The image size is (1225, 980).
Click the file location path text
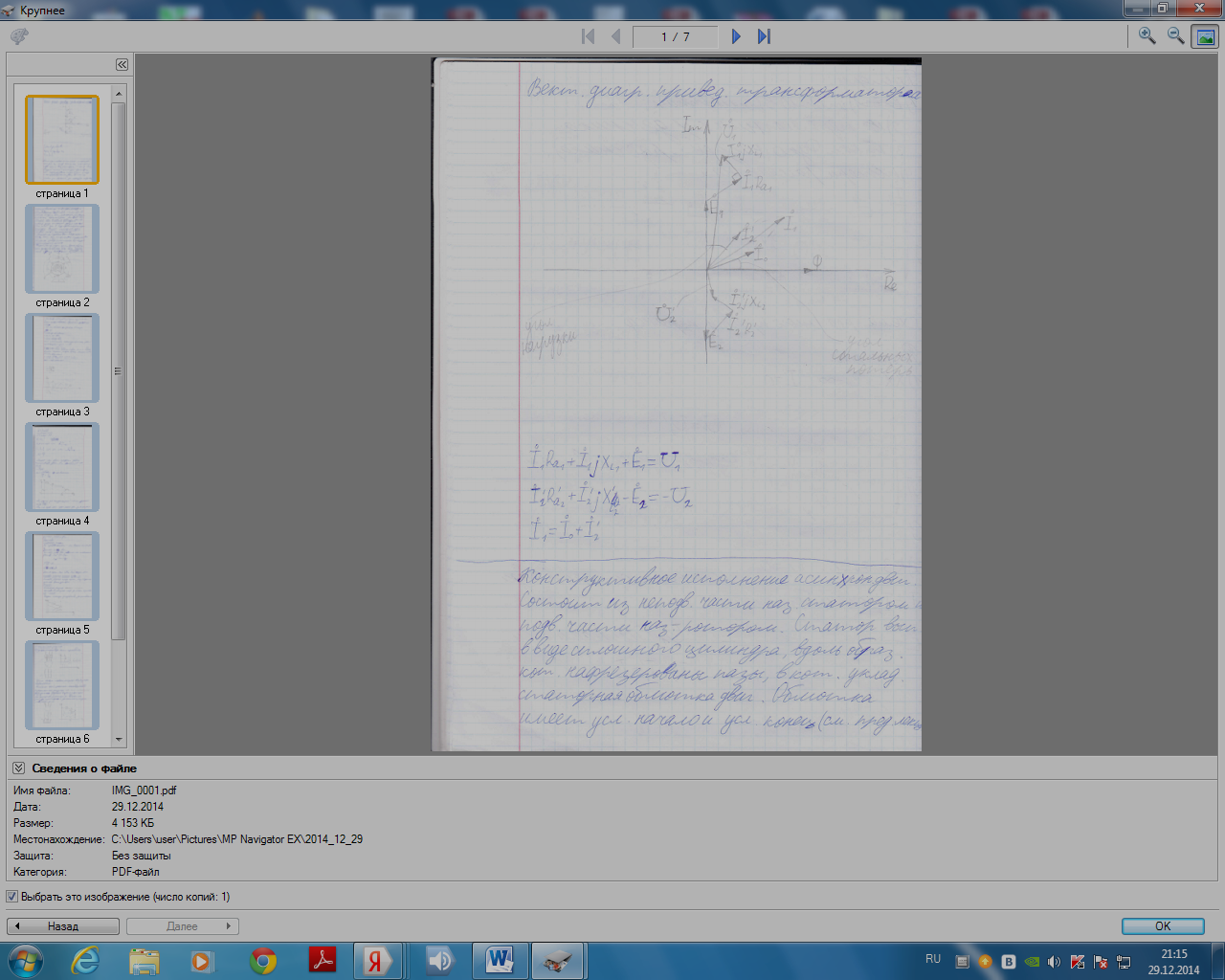coord(236,839)
